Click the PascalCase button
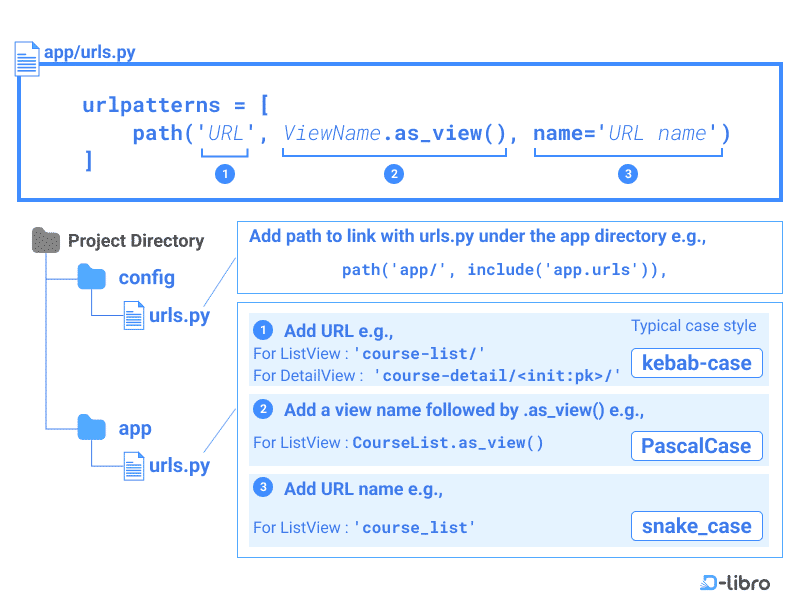Image resolution: width=800 pixels, height=600 pixels. pos(696,446)
